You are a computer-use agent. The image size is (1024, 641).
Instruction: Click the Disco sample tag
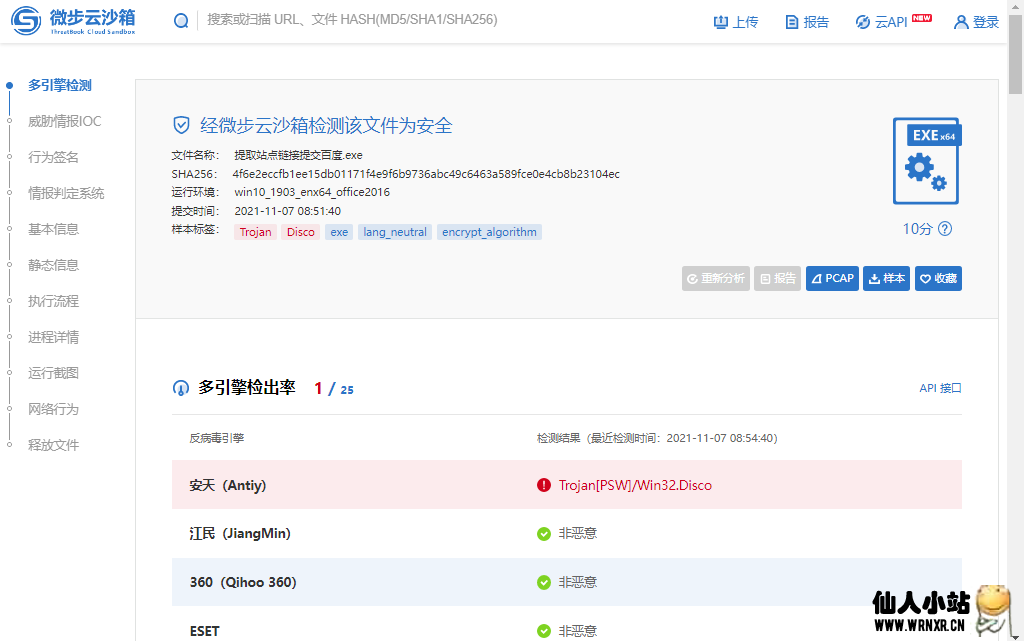tap(300, 232)
